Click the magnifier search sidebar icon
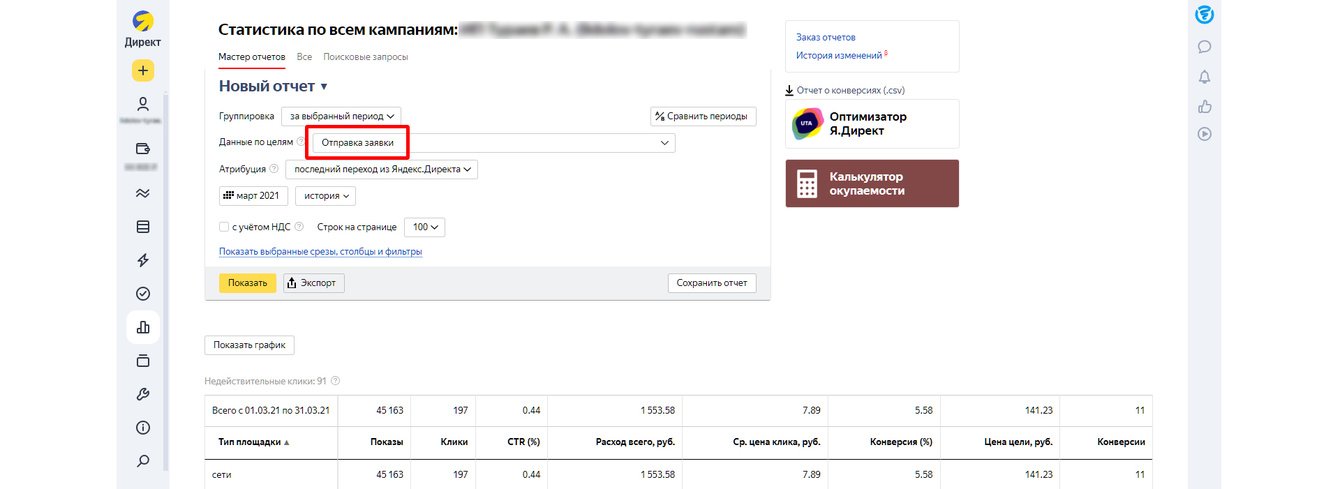Image resolution: width=1340 pixels, height=489 pixels. [142, 461]
